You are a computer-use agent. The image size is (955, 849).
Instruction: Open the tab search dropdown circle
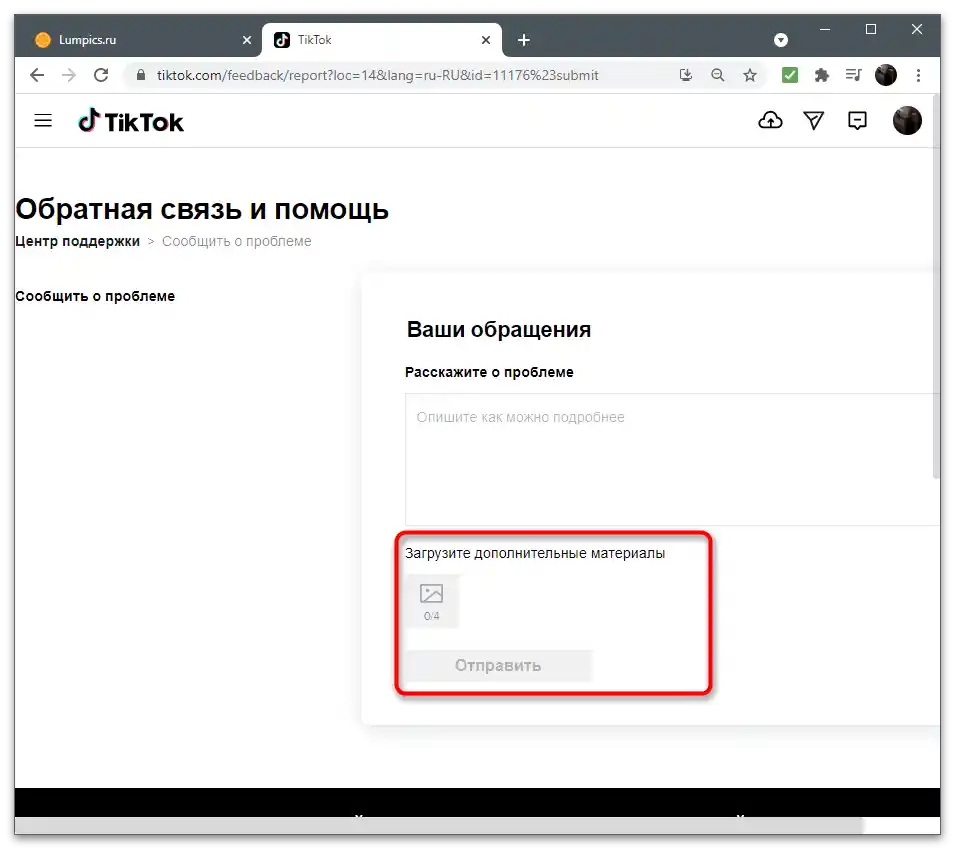point(781,40)
